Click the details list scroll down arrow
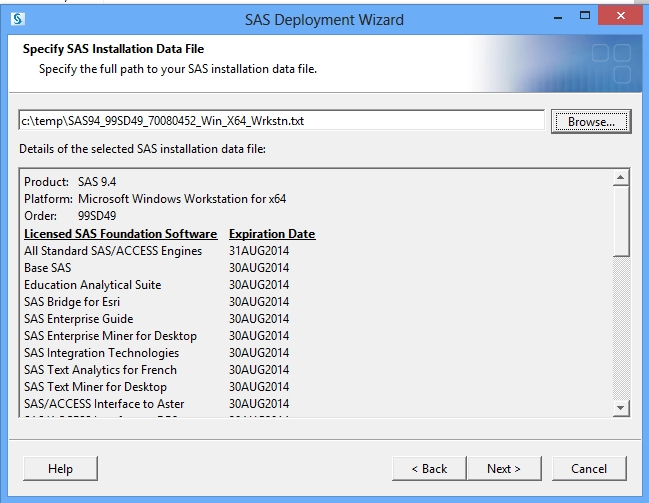The width and height of the screenshot is (649, 503). [x=620, y=408]
